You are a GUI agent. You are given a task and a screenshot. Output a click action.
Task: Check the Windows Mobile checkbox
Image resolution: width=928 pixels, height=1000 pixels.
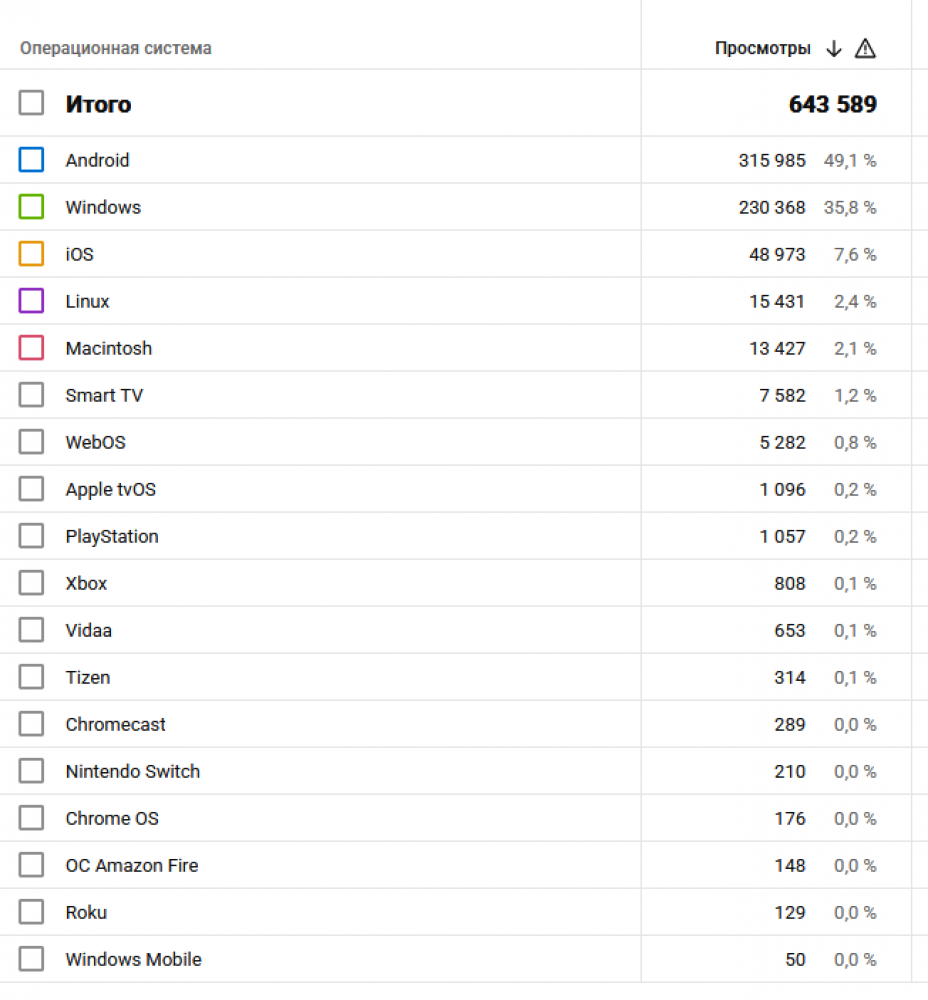32,959
